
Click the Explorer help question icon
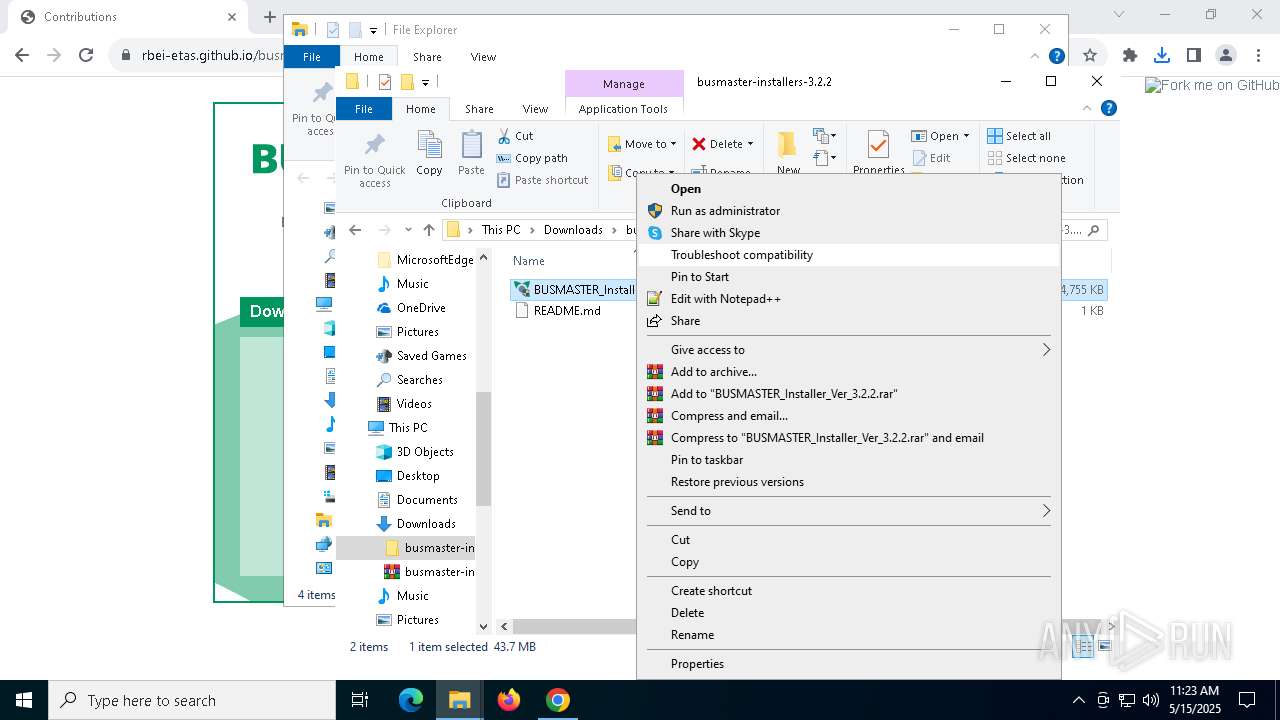[1109, 108]
